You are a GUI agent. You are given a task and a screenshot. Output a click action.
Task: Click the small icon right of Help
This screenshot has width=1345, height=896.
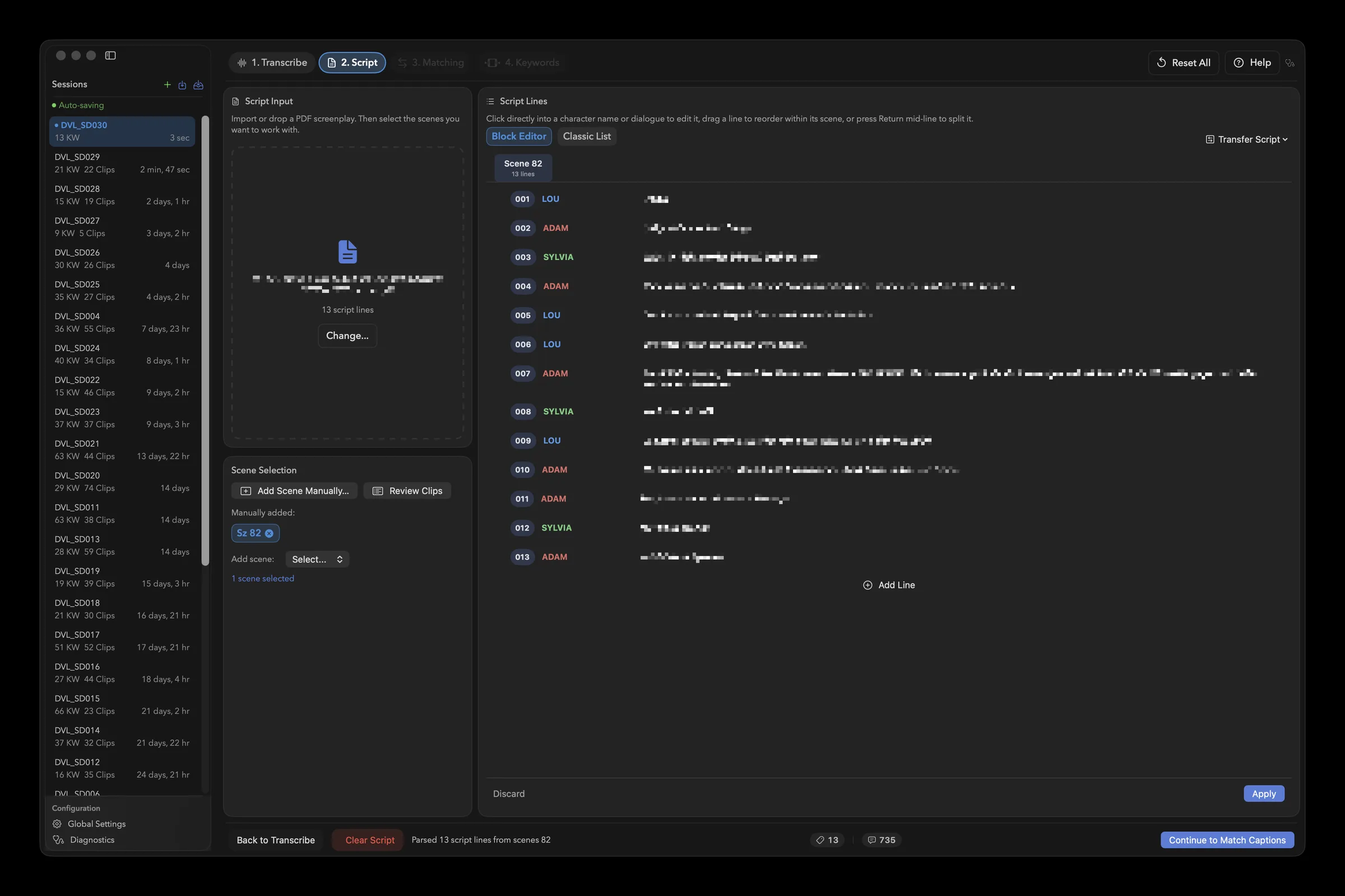coord(1290,63)
